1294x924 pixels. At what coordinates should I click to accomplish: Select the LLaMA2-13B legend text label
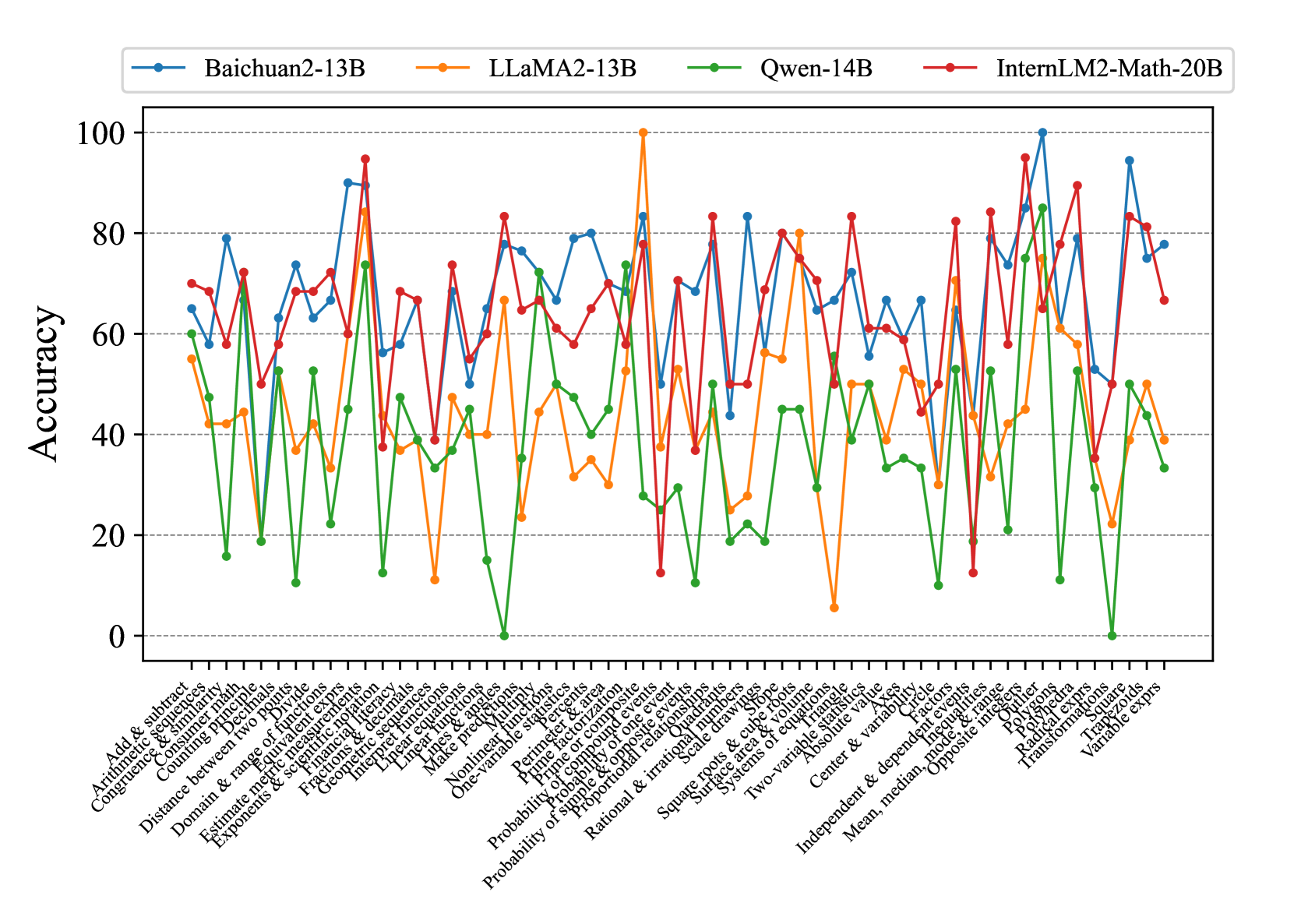[x=562, y=69]
